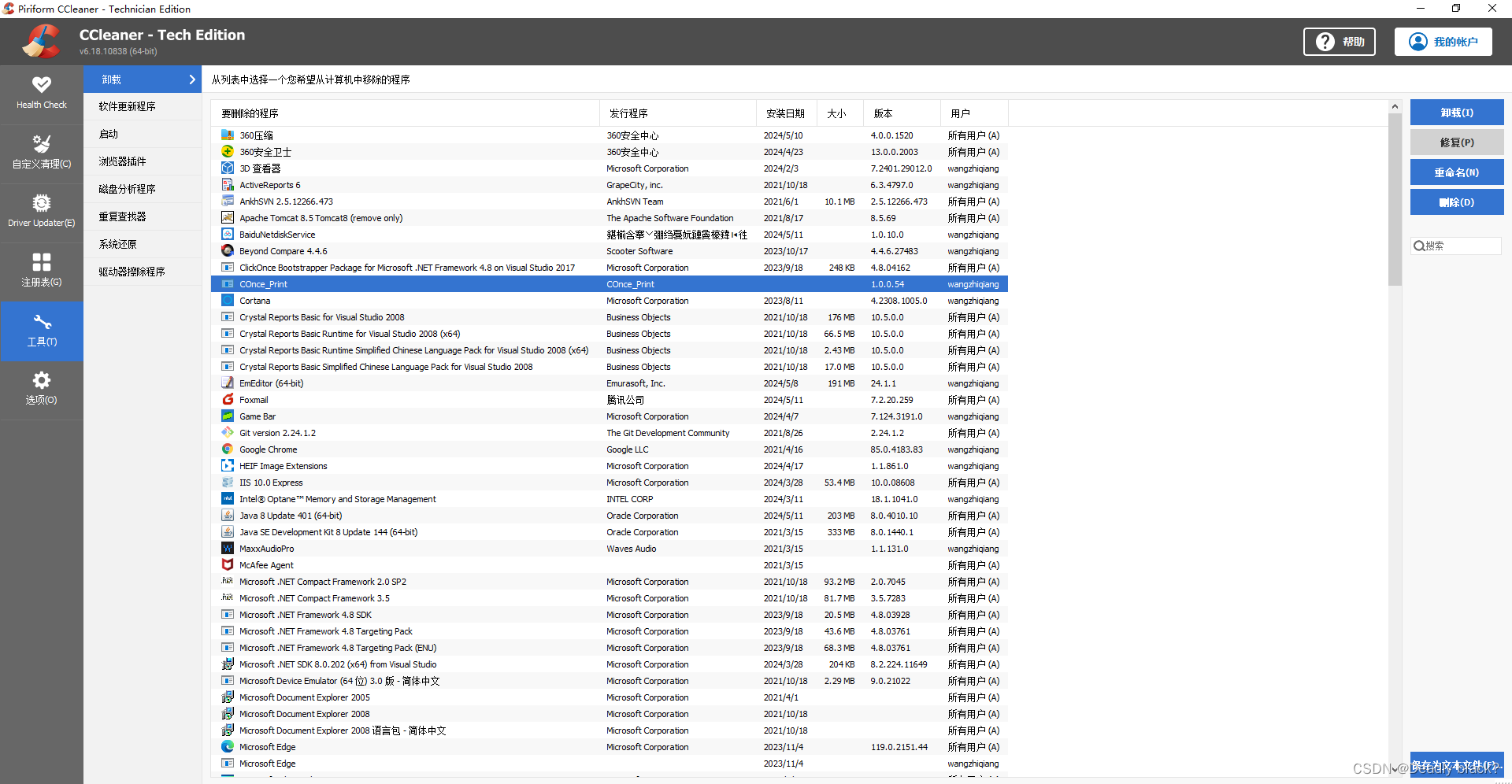This screenshot has height=784, width=1512.
Task: Click the Foxmail program icon
Action: [x=228, y=400]
